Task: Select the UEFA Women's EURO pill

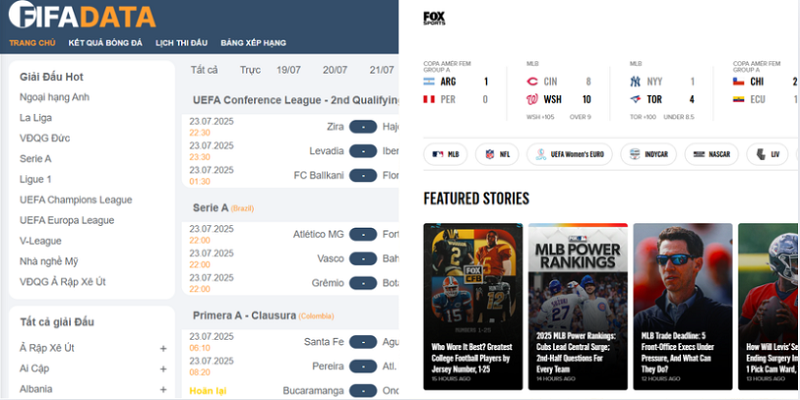Action: 569,154
